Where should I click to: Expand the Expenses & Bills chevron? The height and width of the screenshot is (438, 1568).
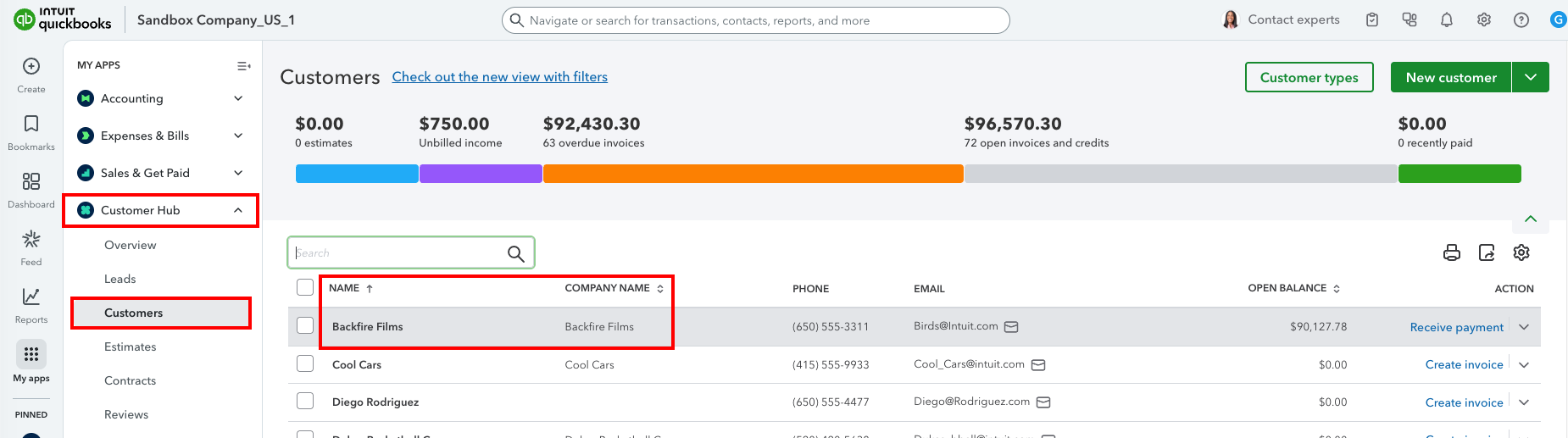pos(238,136)
